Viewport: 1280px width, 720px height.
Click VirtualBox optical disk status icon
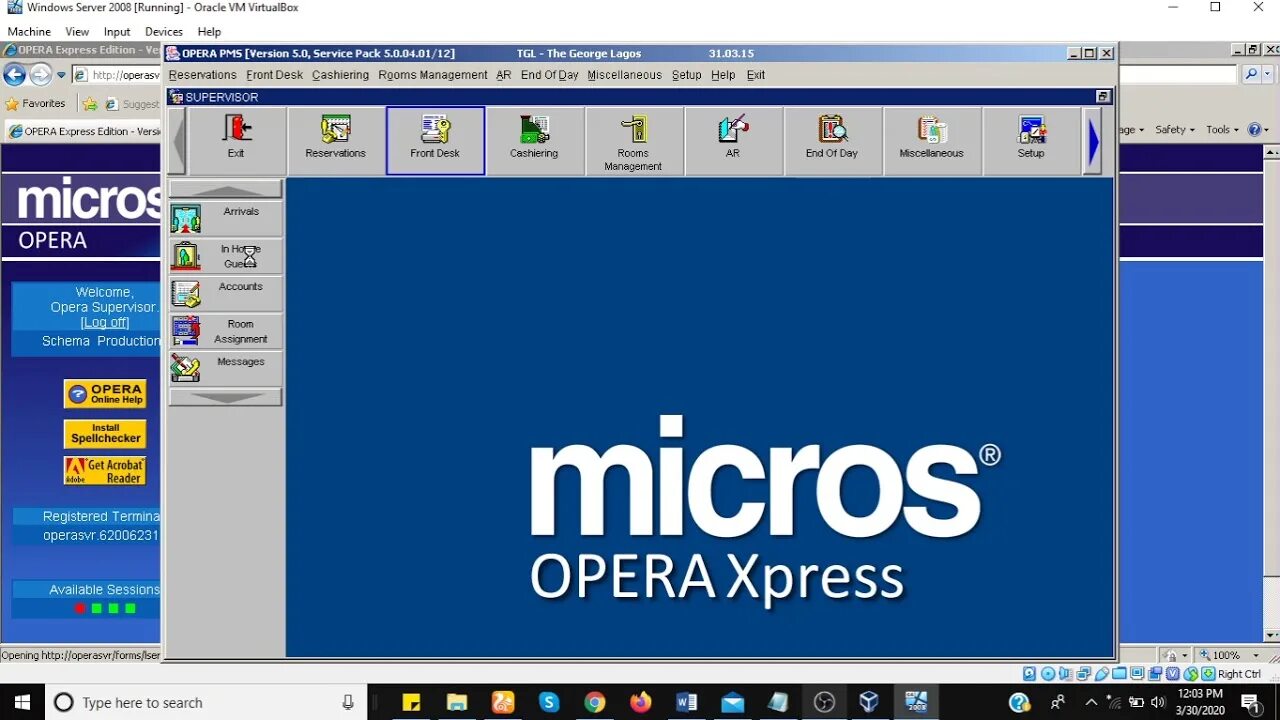point(1047,674)
